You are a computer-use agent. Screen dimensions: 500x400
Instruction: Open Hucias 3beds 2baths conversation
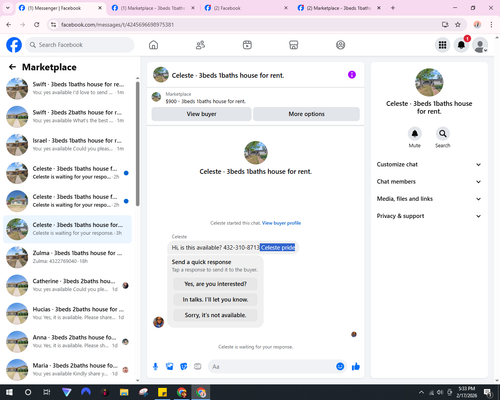67,313
